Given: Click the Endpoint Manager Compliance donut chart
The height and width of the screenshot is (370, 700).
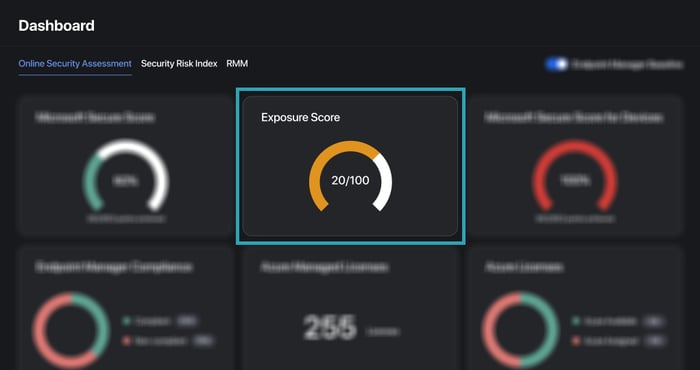Looking at the screenshot, I should point(71,330).
